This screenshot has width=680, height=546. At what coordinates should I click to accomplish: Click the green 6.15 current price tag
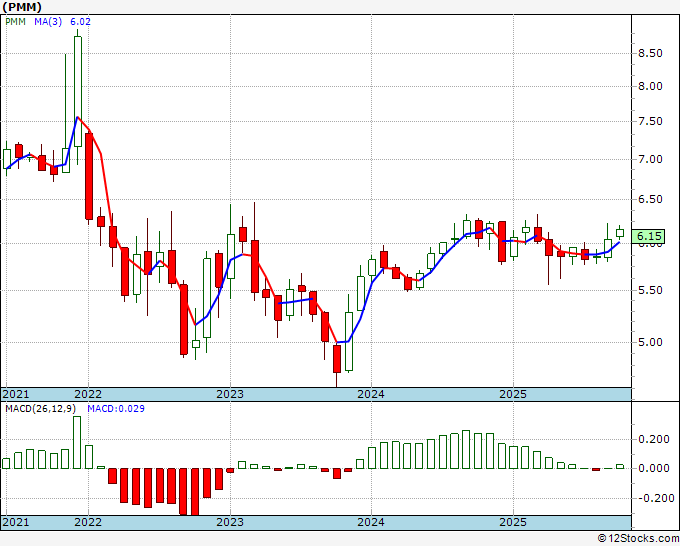649,236
